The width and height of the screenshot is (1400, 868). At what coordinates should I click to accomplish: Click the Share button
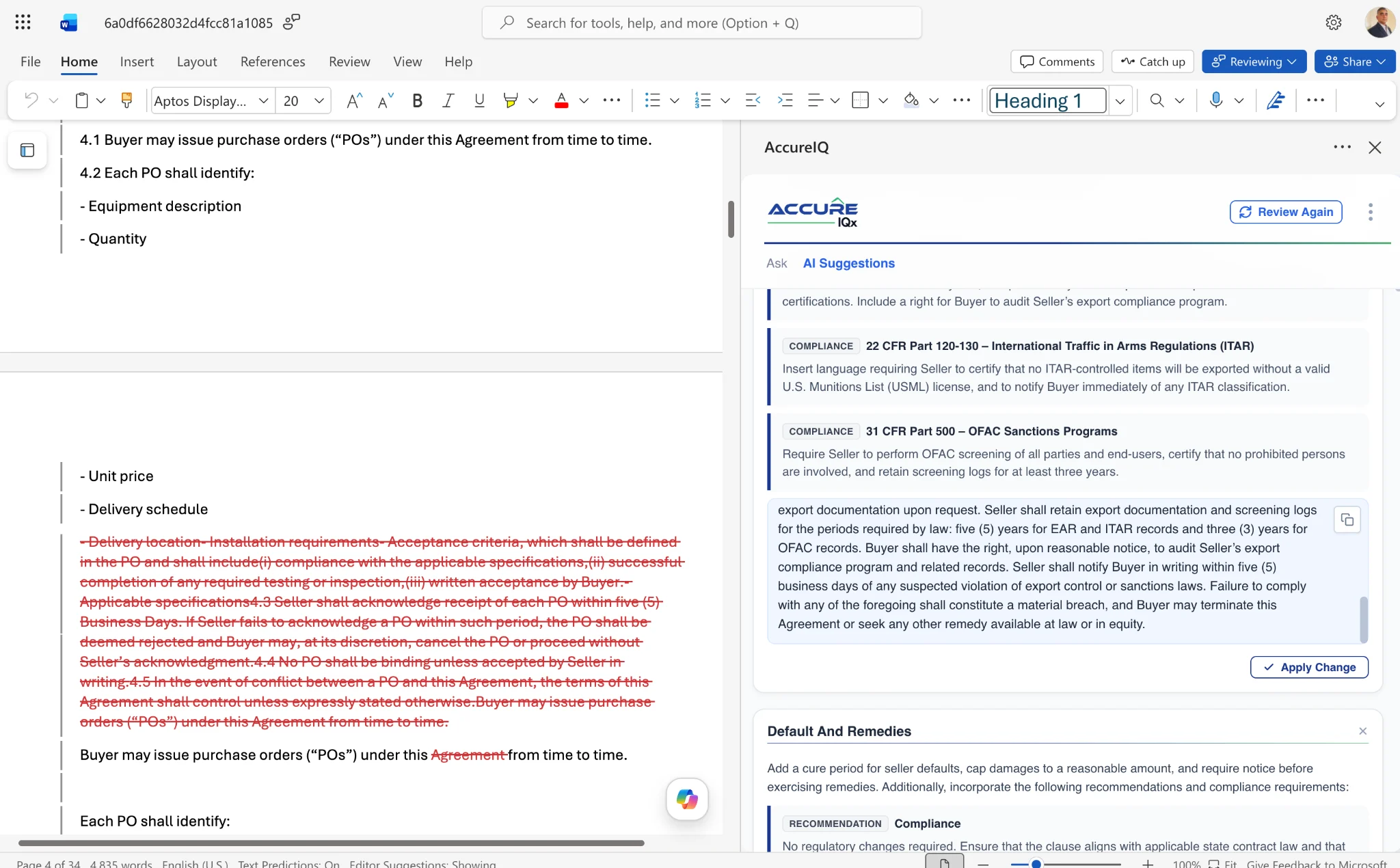click(1355, 62)
